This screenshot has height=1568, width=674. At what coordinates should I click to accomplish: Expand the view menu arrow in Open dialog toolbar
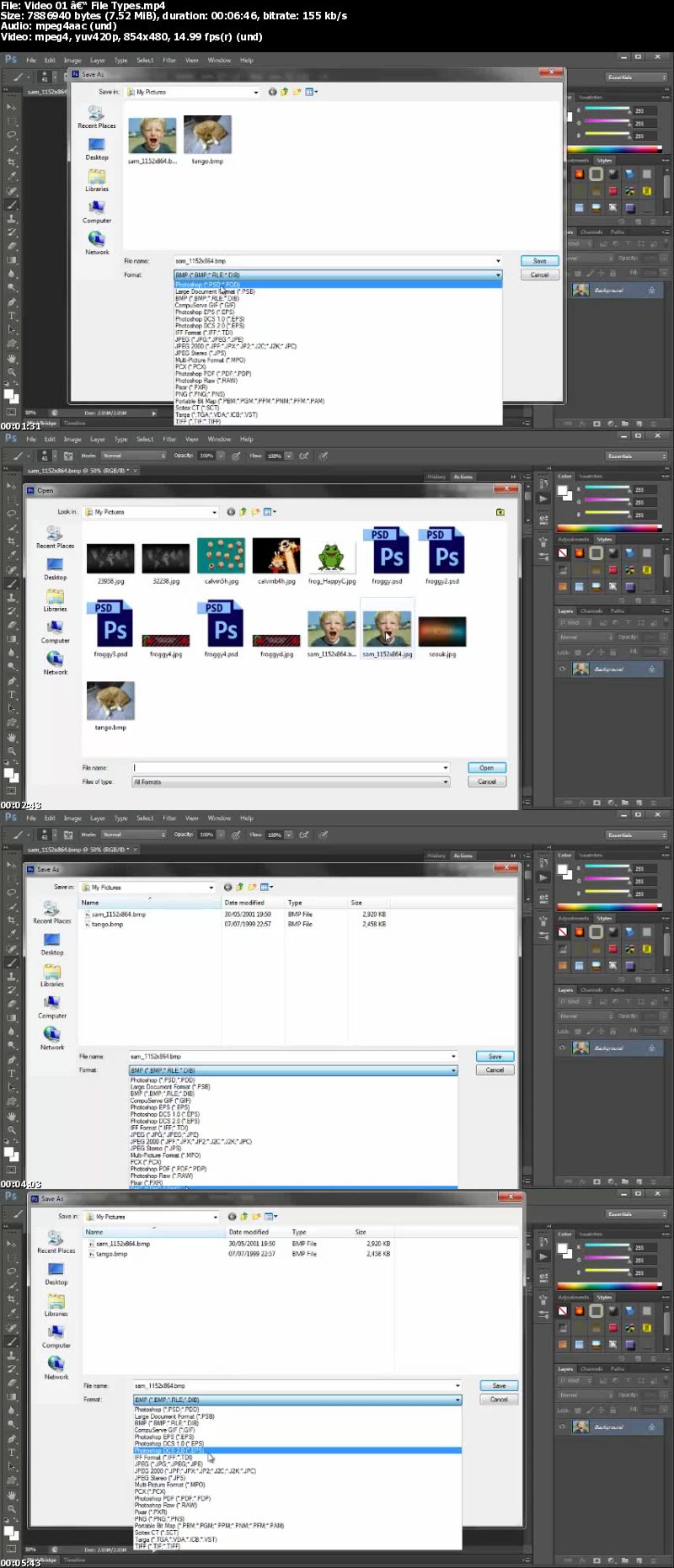pos(275,512)
